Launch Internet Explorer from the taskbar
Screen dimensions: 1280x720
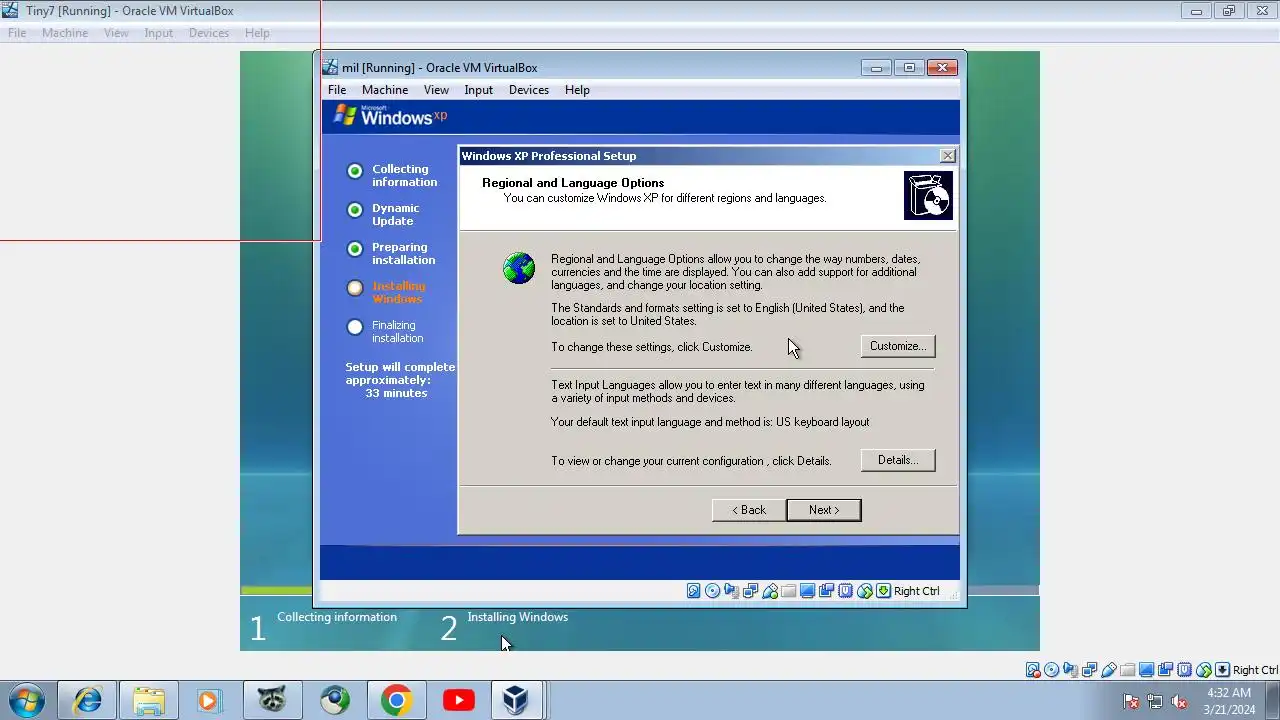click(87, 701)
